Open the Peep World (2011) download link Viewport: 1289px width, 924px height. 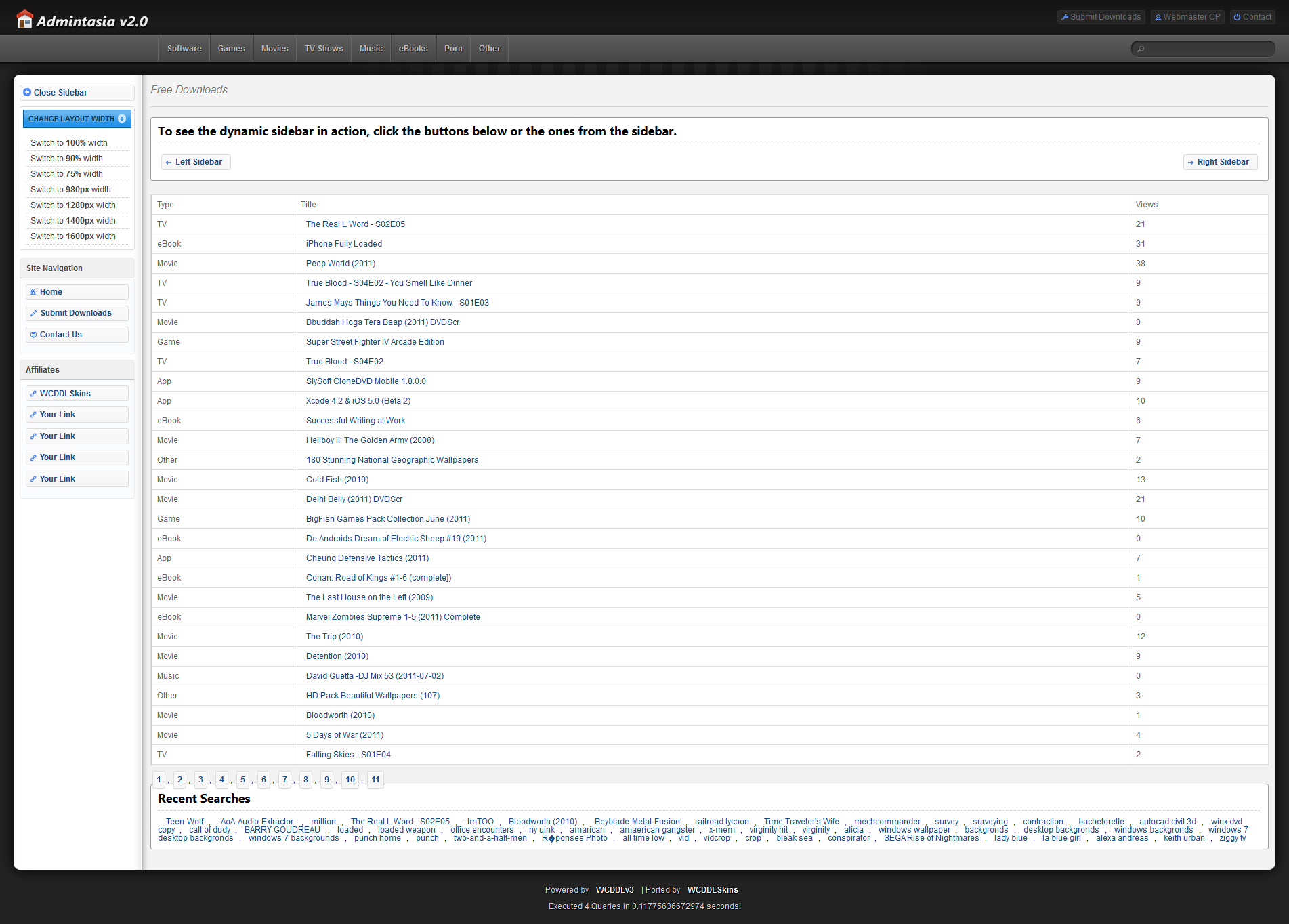click(x=340, y=264)
